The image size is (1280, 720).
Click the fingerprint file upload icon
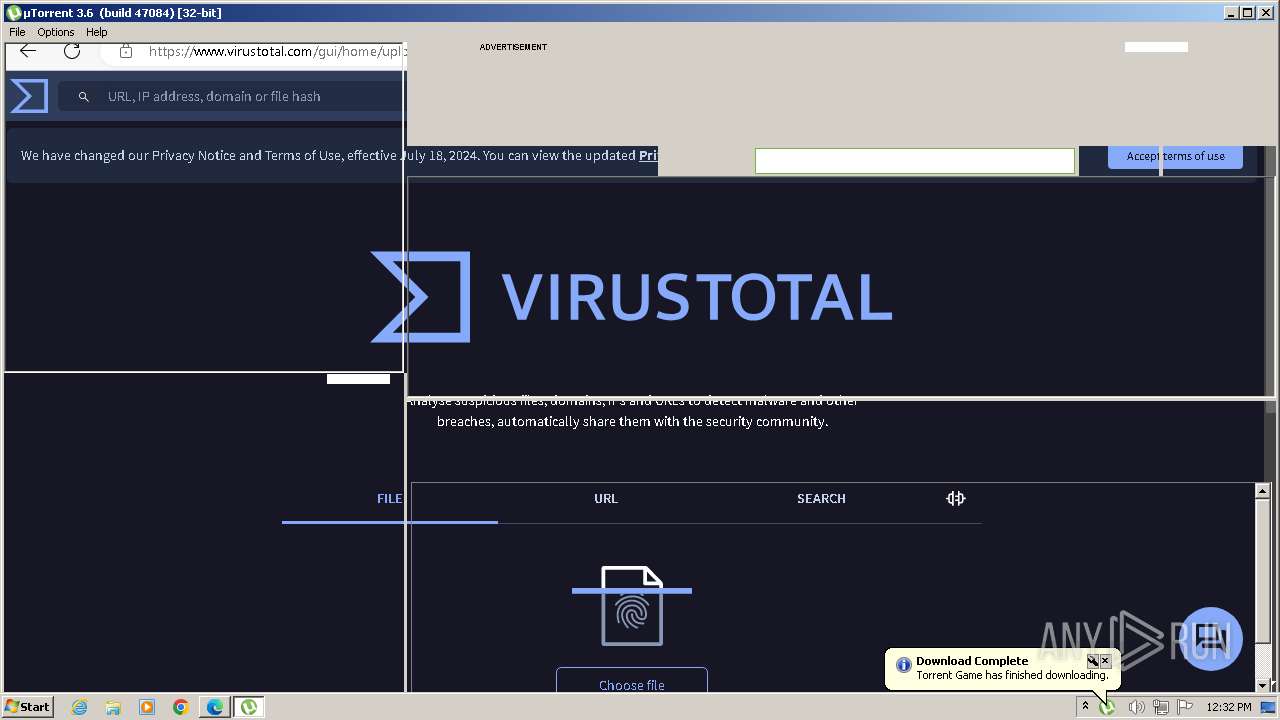tap(632, 606)
